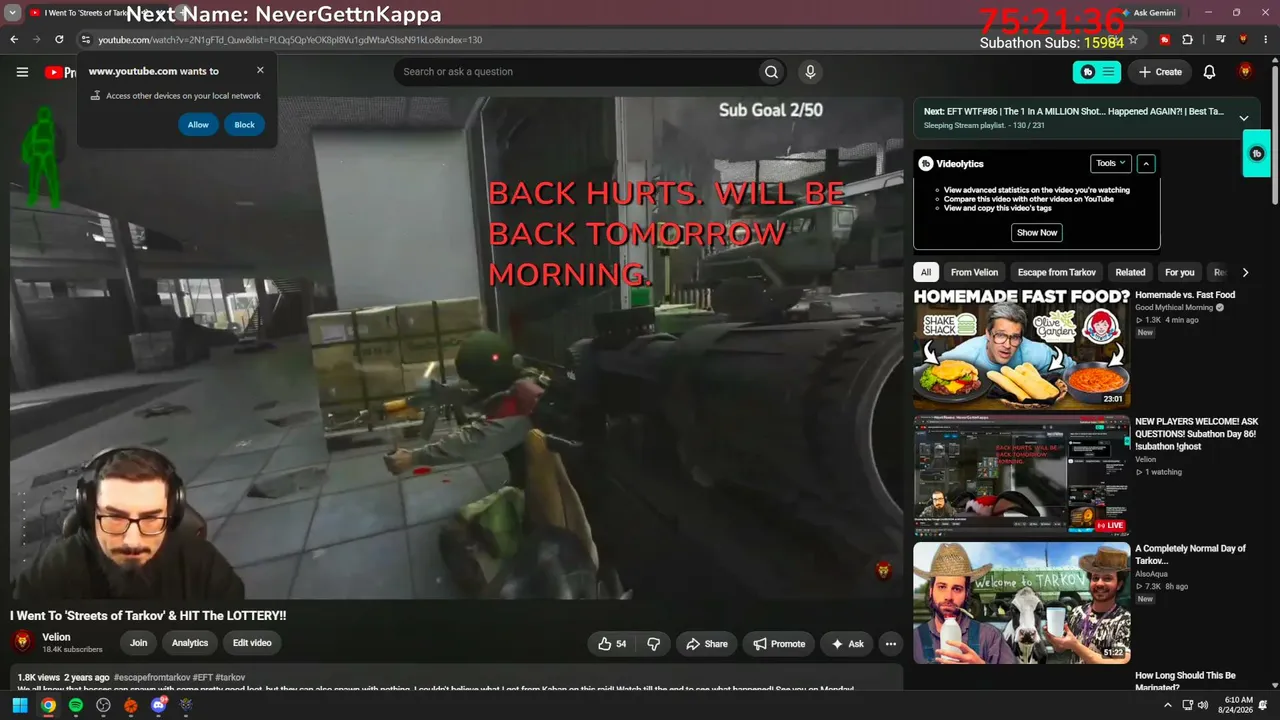
Task: Select the For you filter chip
Action: (x=1180, y=272)
